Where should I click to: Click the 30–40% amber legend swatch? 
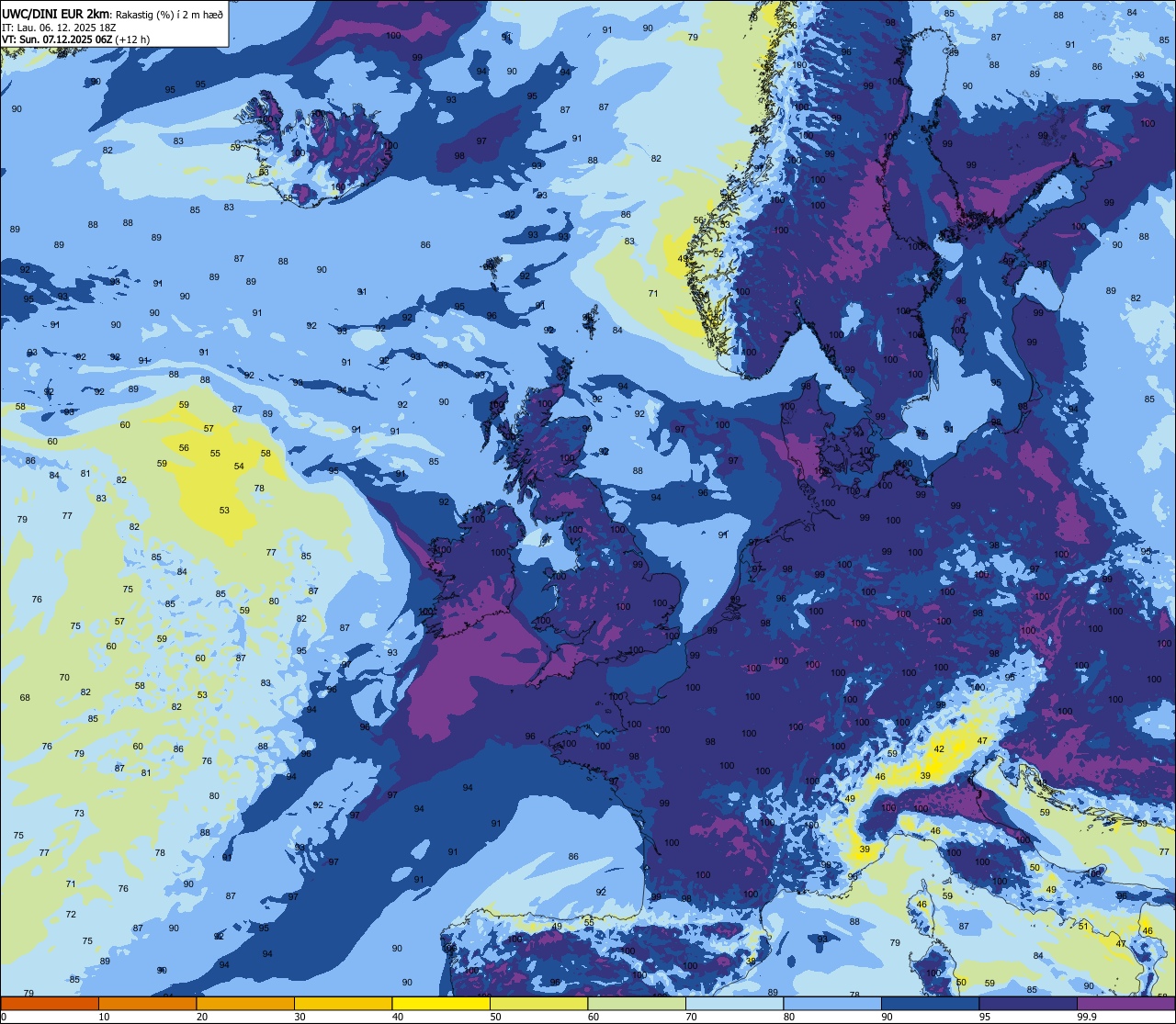pos(343,1003)
